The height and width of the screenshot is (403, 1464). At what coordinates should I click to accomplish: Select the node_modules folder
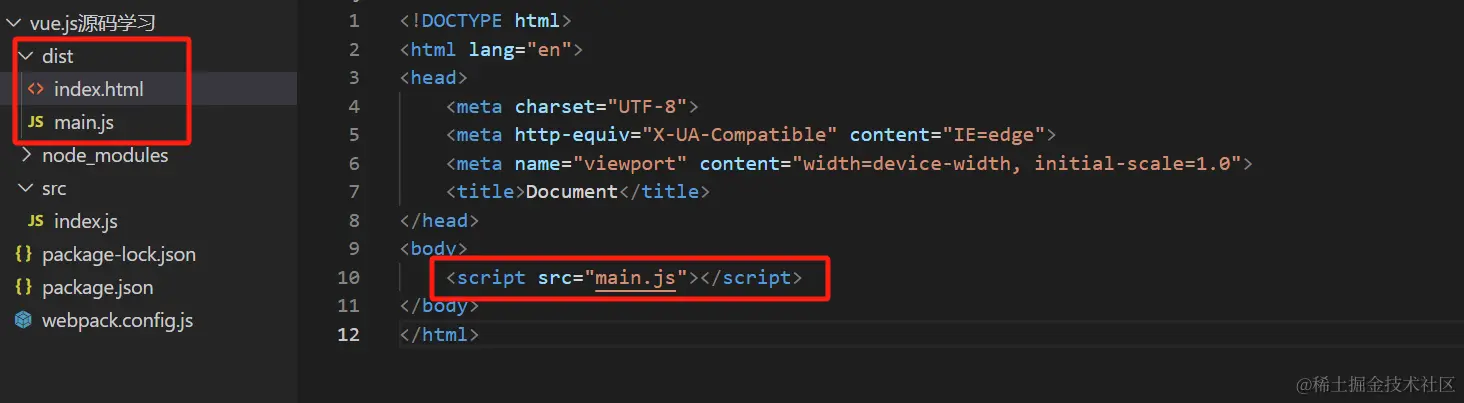coord(105,155)
